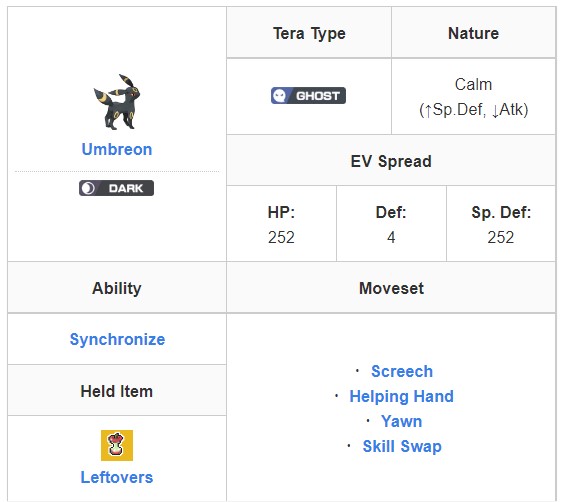Click the EV Spread header
This screenshot has height=502, width=561.
pos(391,161)
